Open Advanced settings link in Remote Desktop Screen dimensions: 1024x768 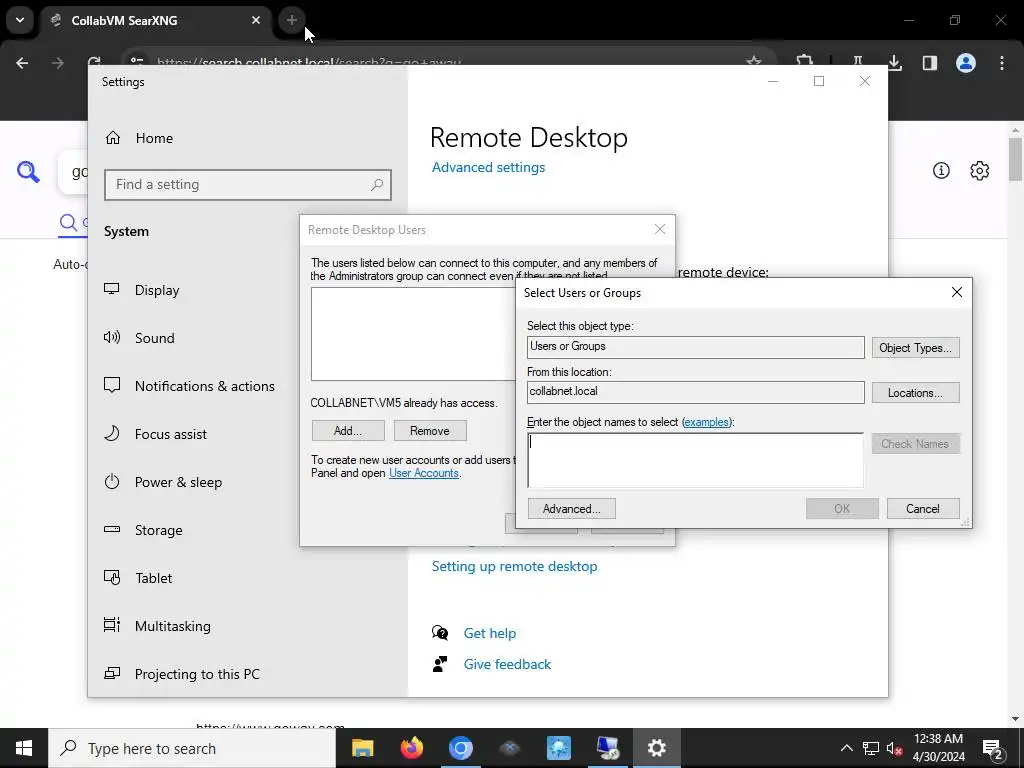click(x=488, y=167)
